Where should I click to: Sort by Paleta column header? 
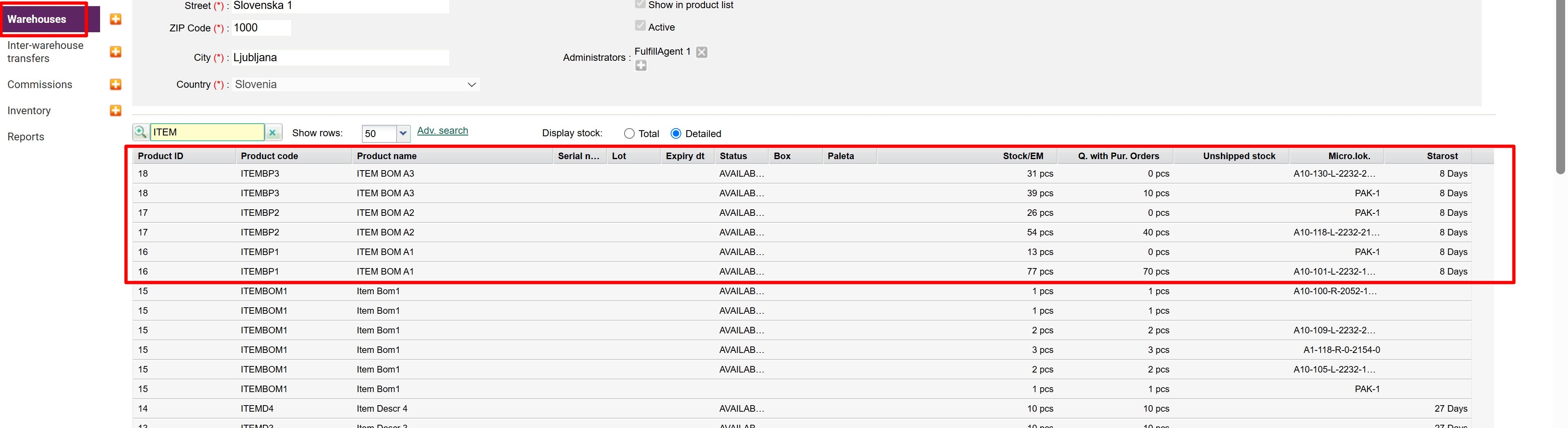coord(850,156)
